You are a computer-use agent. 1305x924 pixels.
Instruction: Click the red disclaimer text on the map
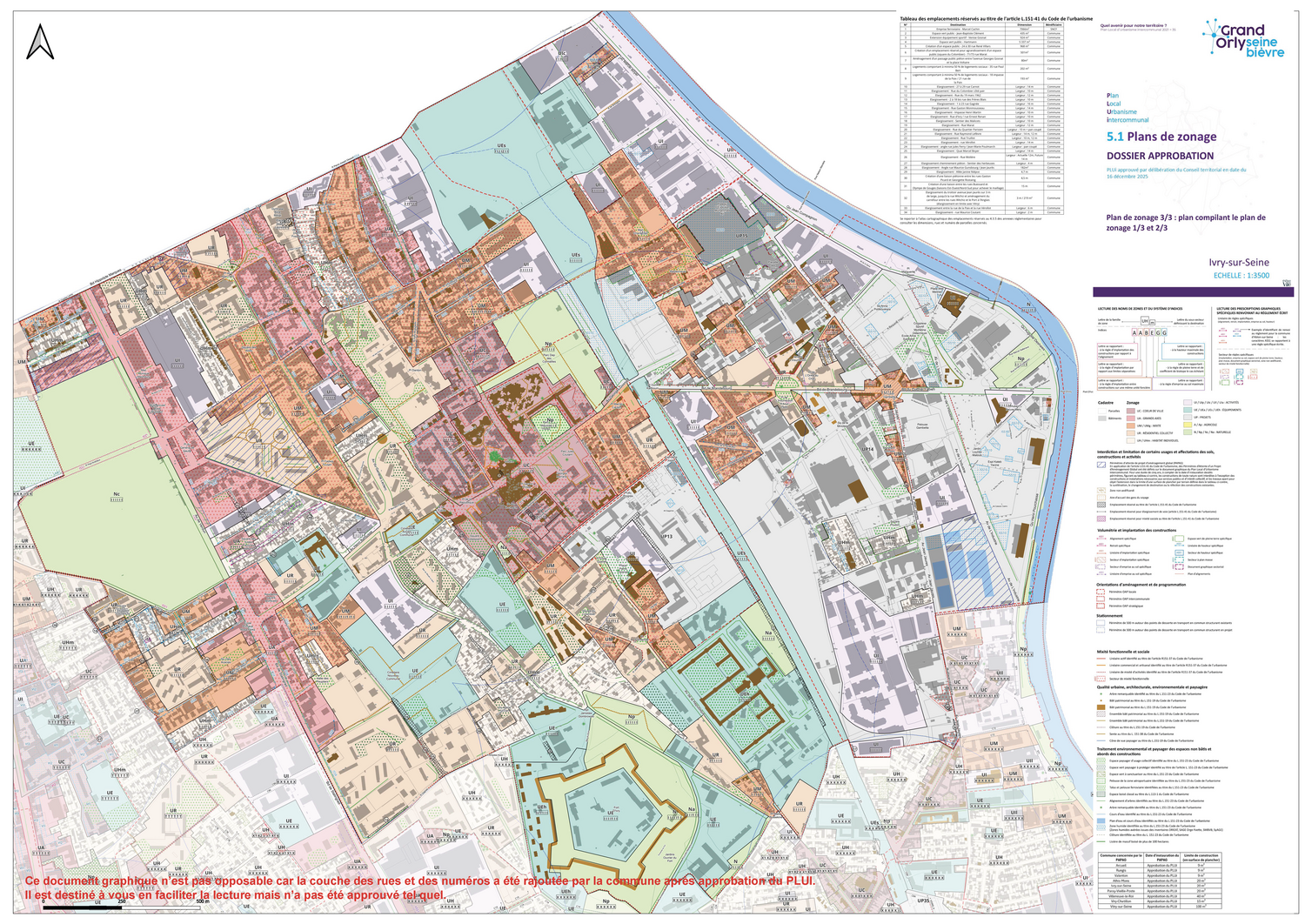[x=418, y=887]
